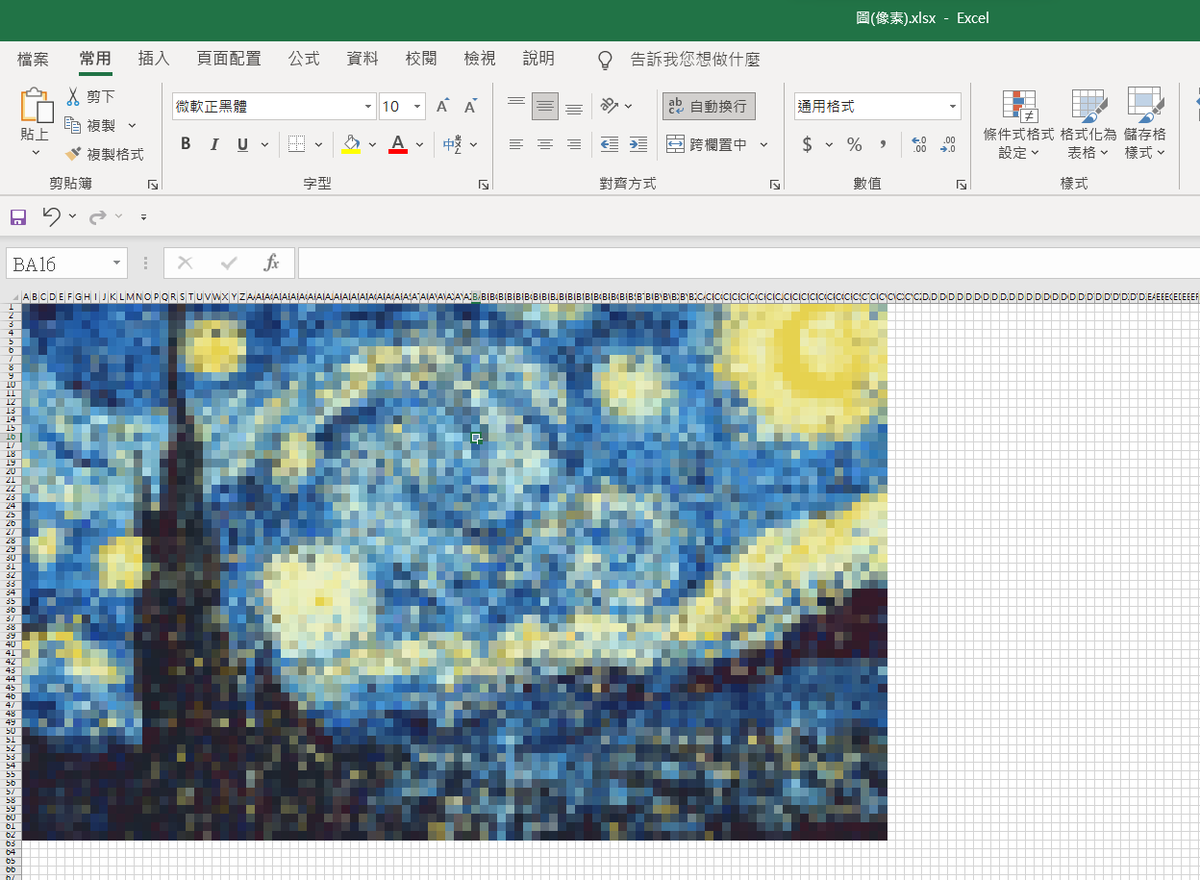Toggle Italic formatting
The image size is (1200, 880).
pos(214,145)
